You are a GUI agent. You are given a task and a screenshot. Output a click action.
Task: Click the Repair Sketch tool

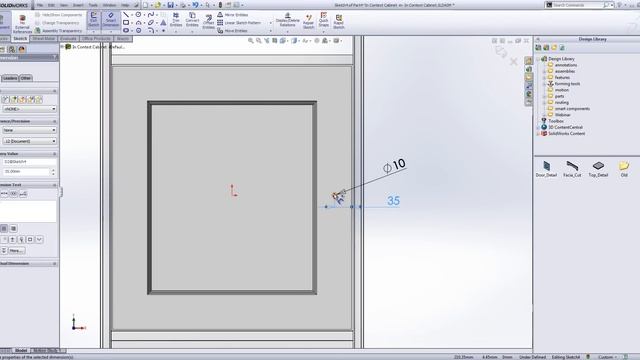click(309, 21)
